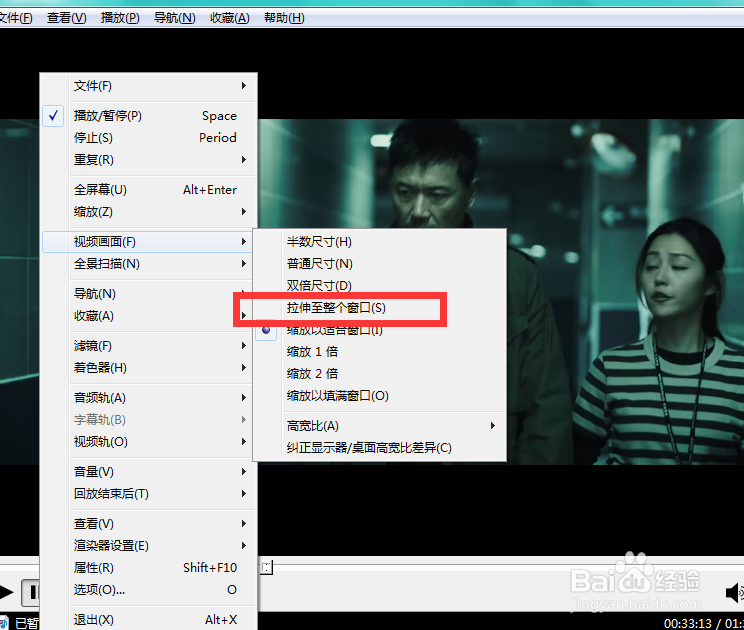Expand the 音频轨(A) submenu

tap(148, 398)
